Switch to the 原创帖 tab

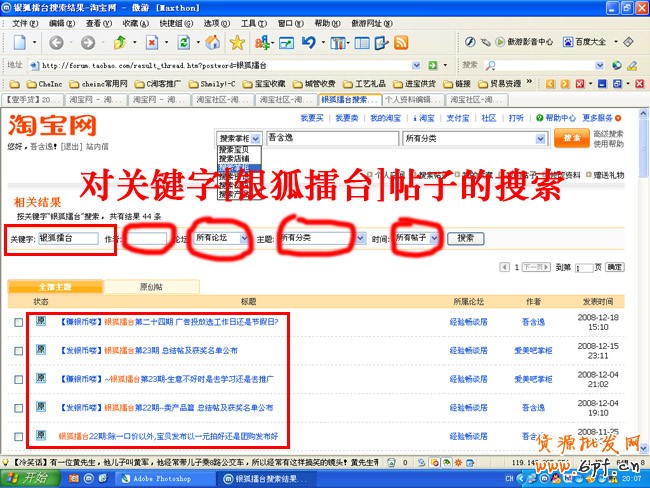[152, 287]
